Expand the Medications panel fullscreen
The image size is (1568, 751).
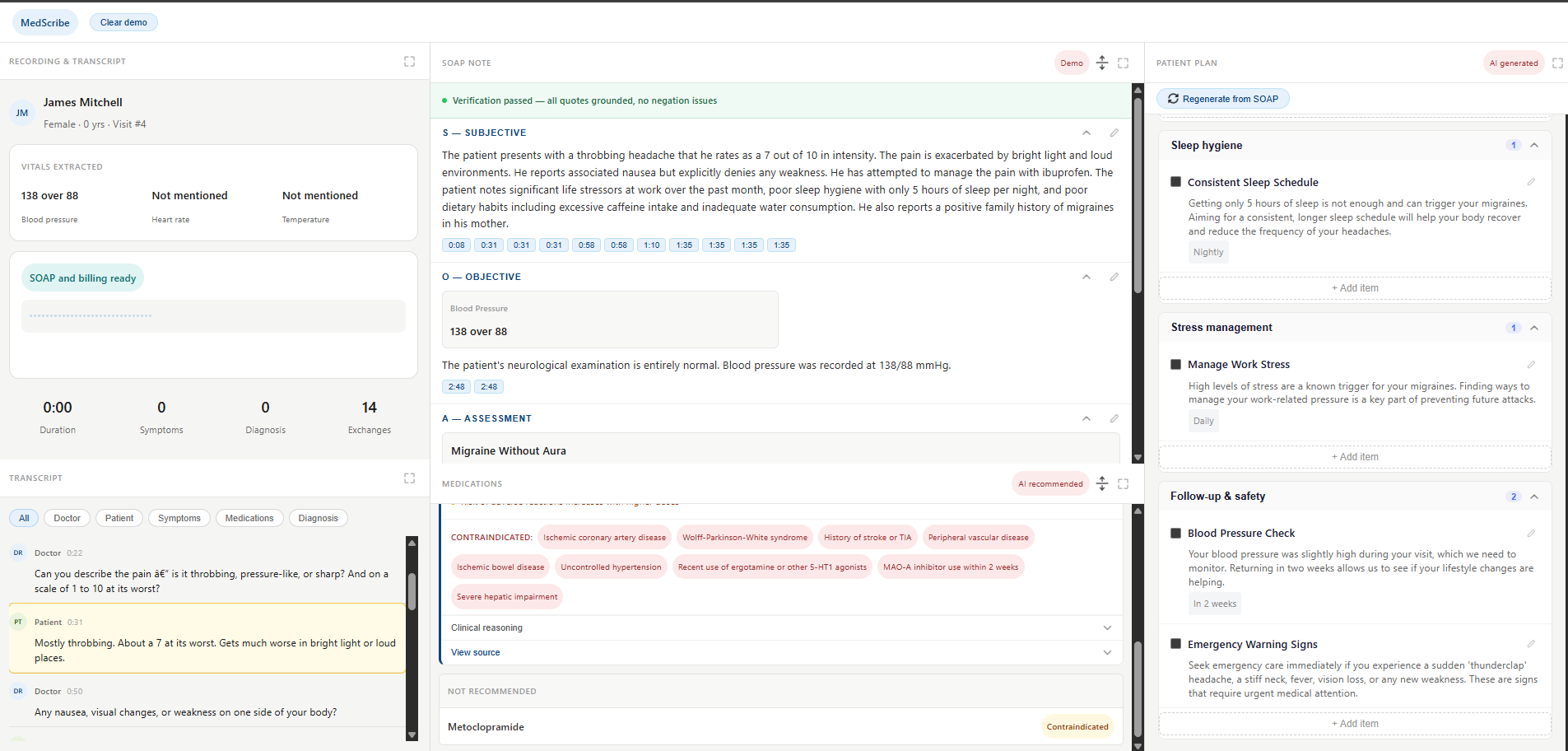click(1123, 484)
